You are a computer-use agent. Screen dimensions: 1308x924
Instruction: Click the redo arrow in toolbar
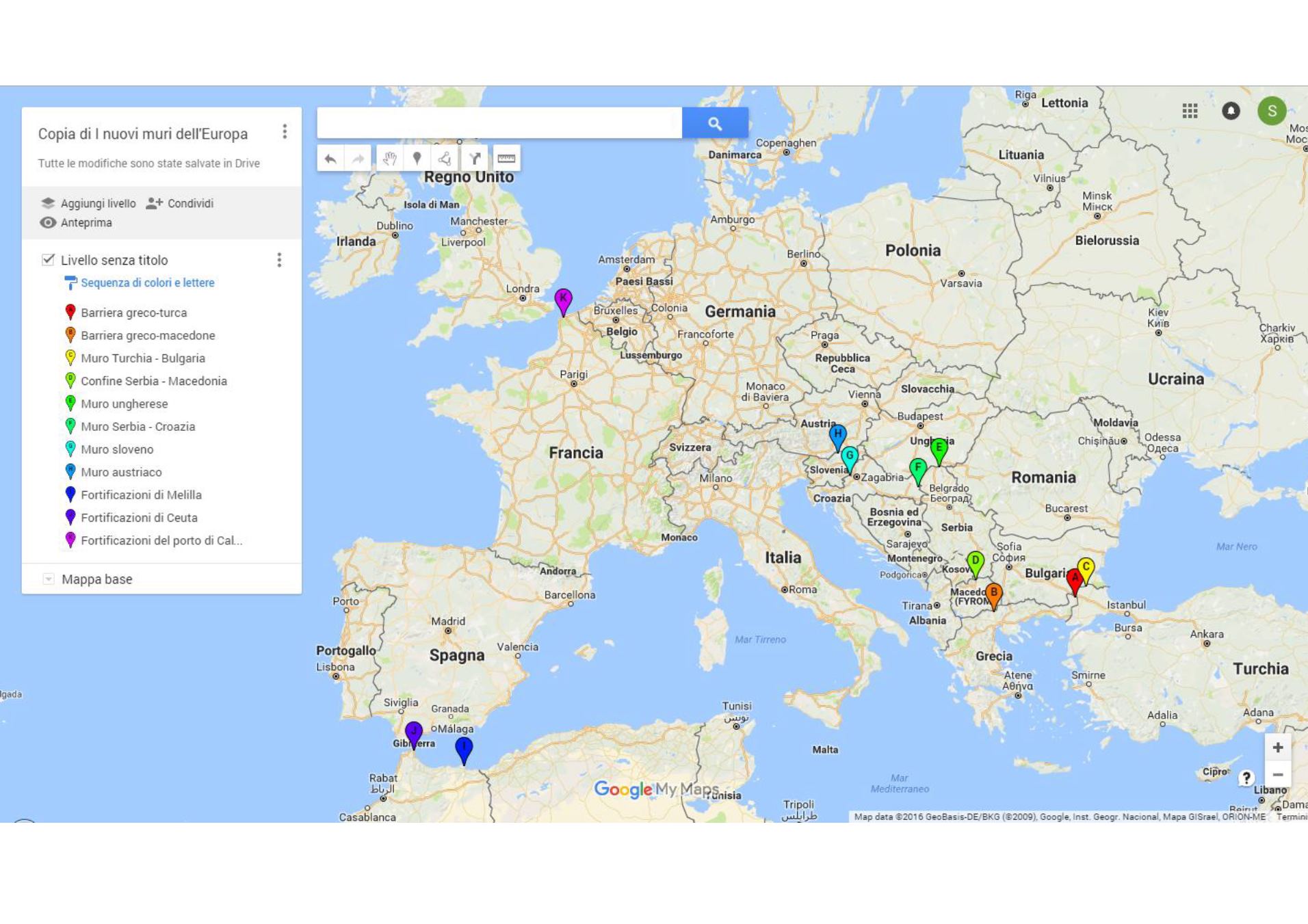(x=358, y=159)
